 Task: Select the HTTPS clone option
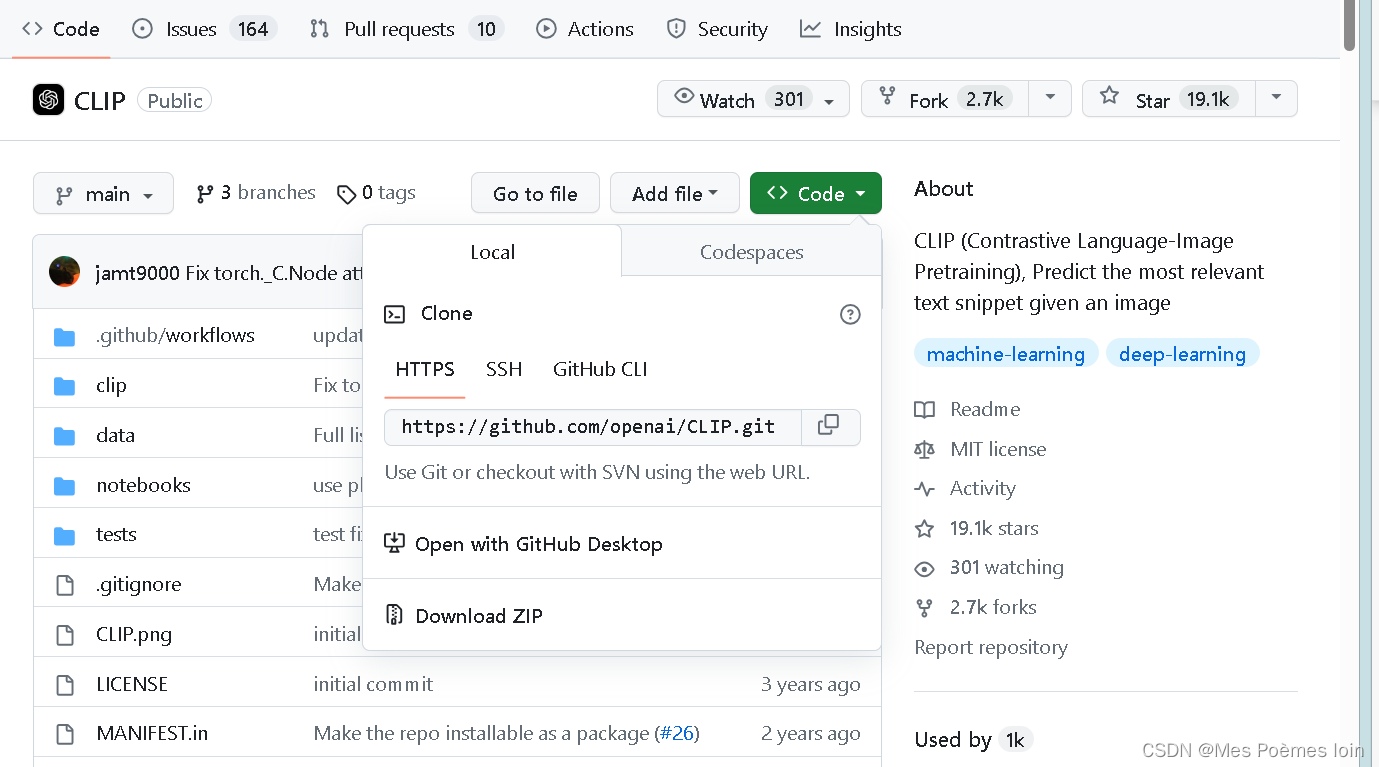click(425, 369)
